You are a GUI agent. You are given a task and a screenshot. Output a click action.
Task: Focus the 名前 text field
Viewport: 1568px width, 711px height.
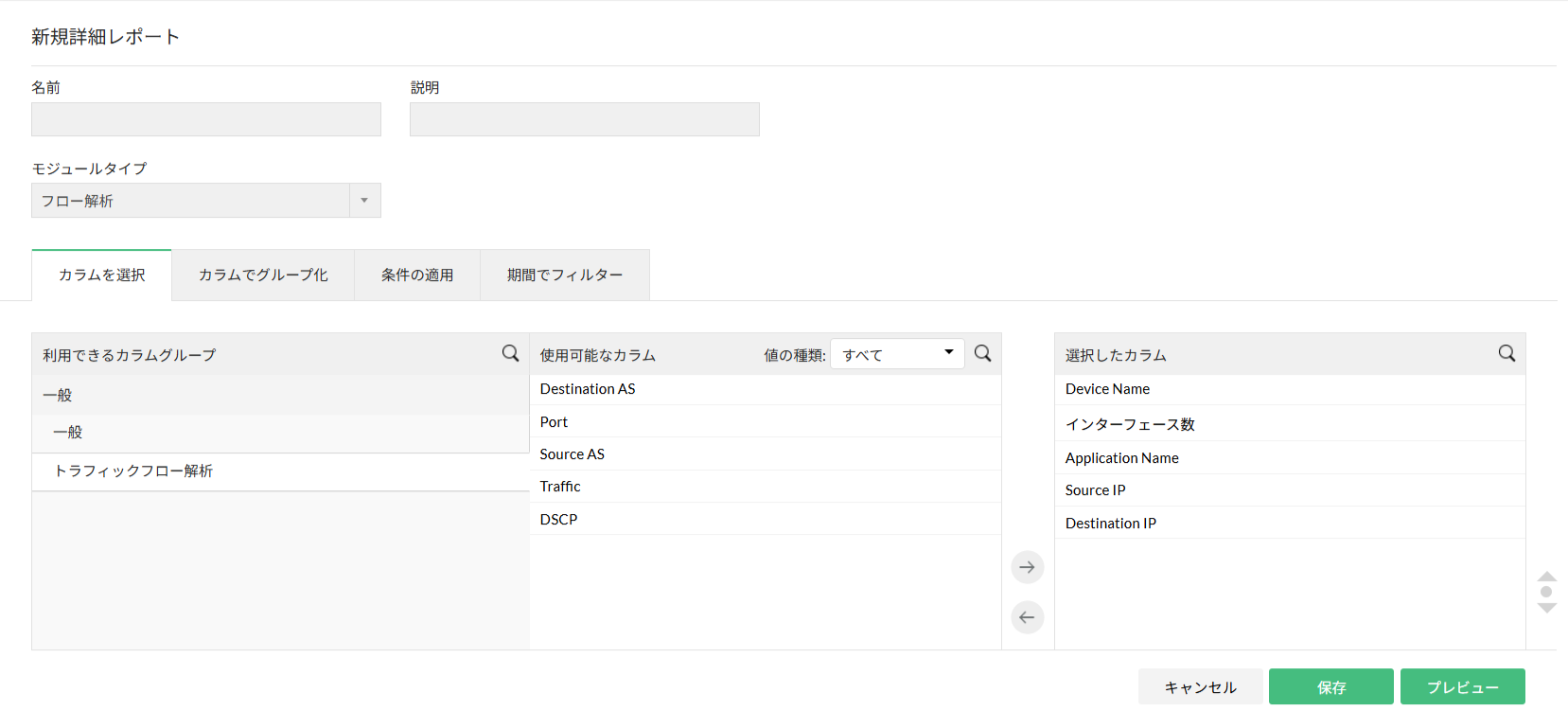click(x=206, y=119)
